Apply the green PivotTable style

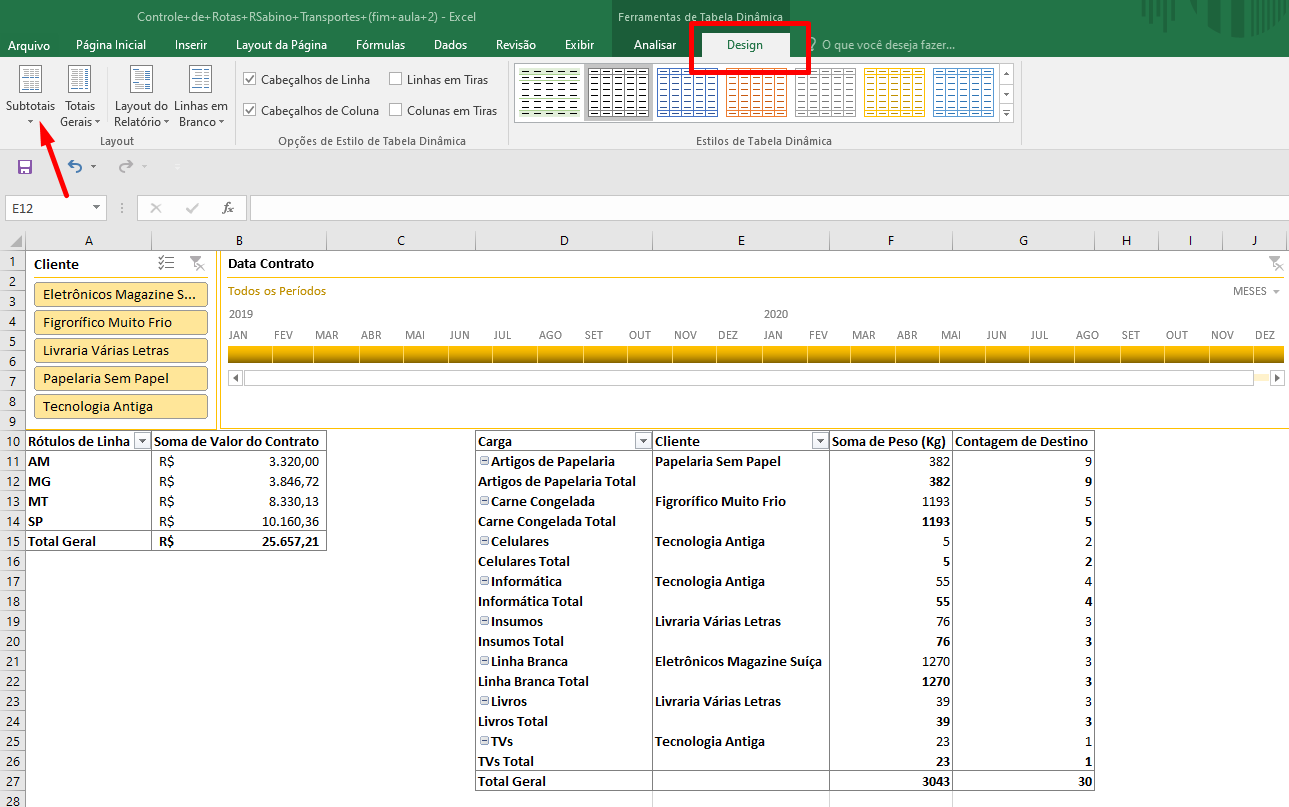pyautogui.click(x=550, y=92)
